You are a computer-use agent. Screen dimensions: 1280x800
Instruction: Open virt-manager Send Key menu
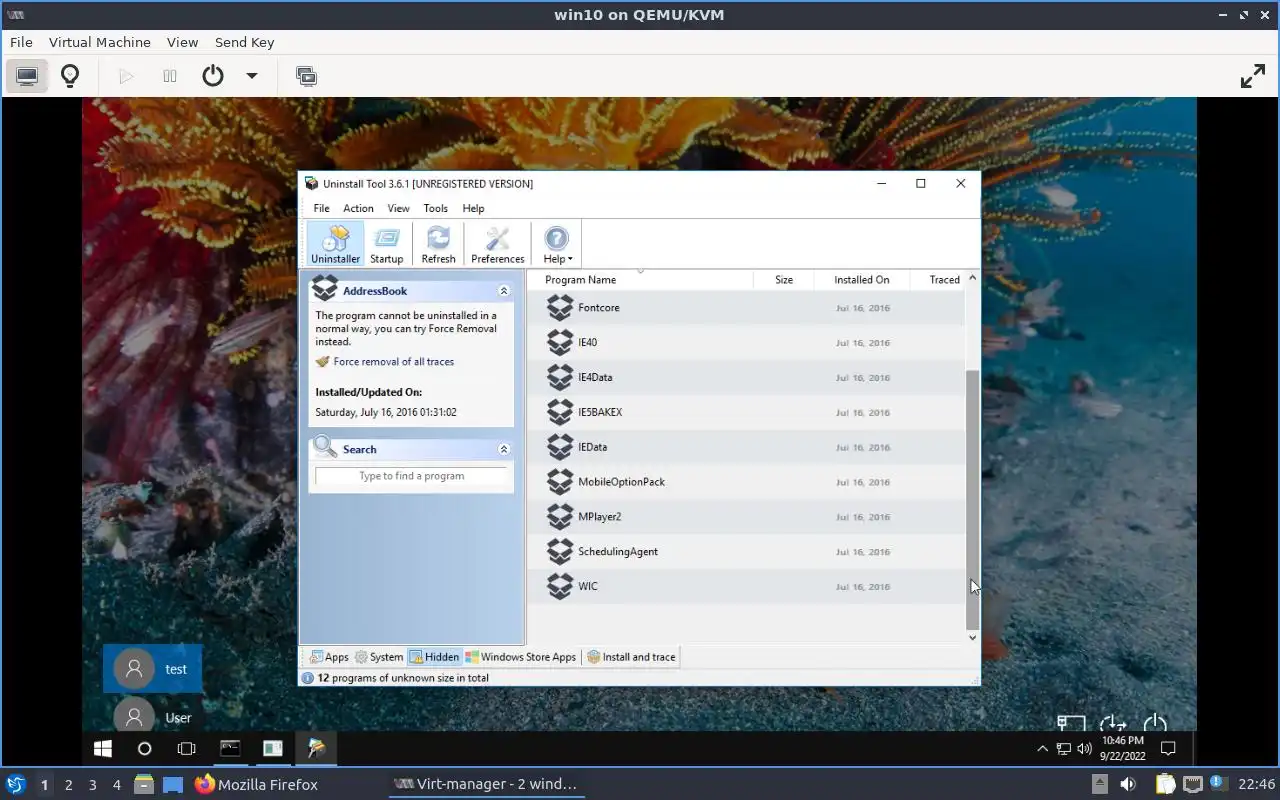click(x=244, y=42)
